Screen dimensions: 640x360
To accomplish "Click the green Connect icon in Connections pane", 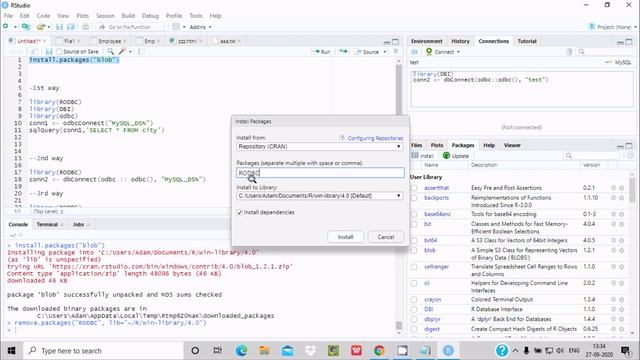I will click(429, 51).
